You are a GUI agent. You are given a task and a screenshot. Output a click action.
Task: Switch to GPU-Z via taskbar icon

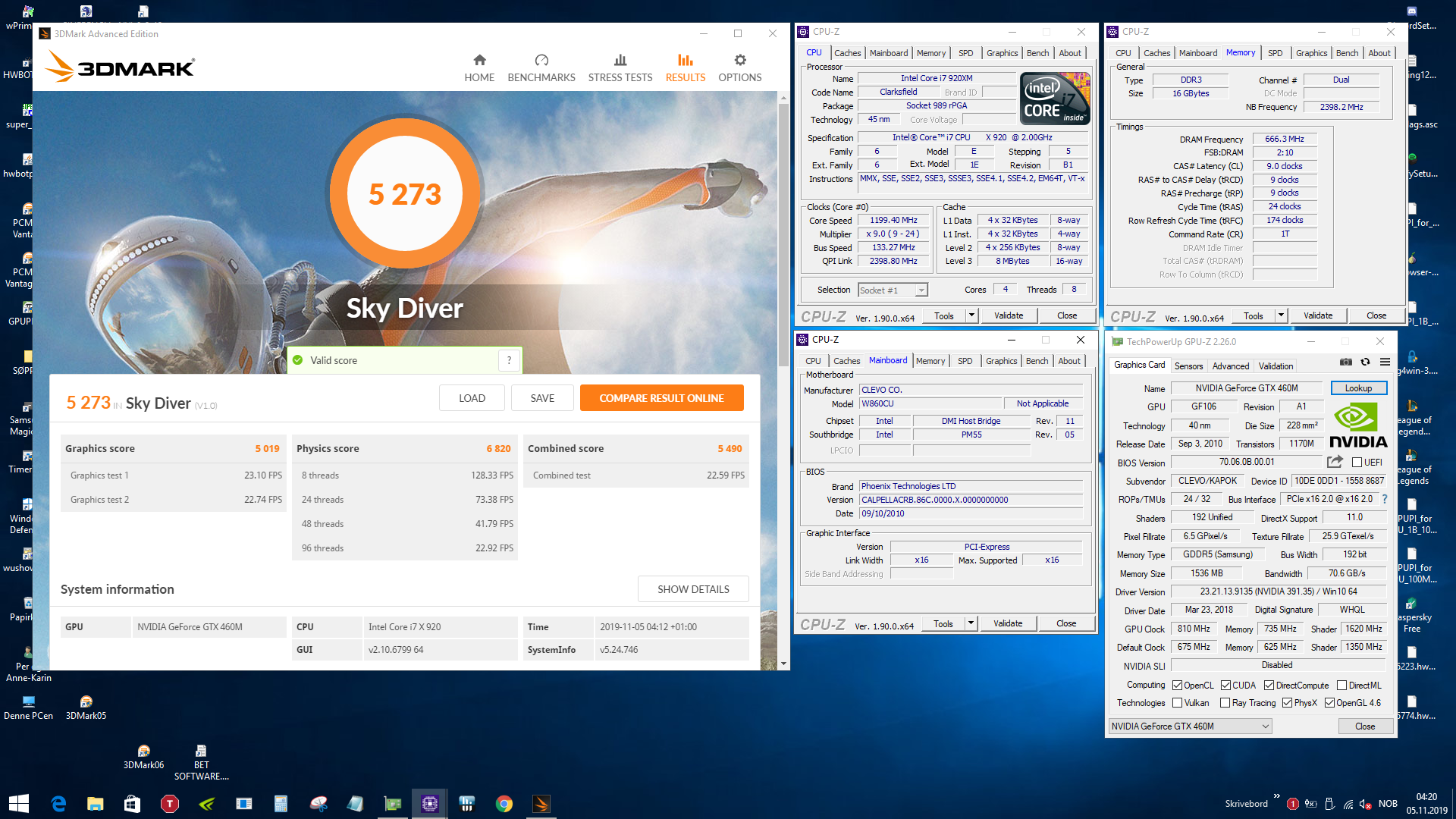click(393, 804)
